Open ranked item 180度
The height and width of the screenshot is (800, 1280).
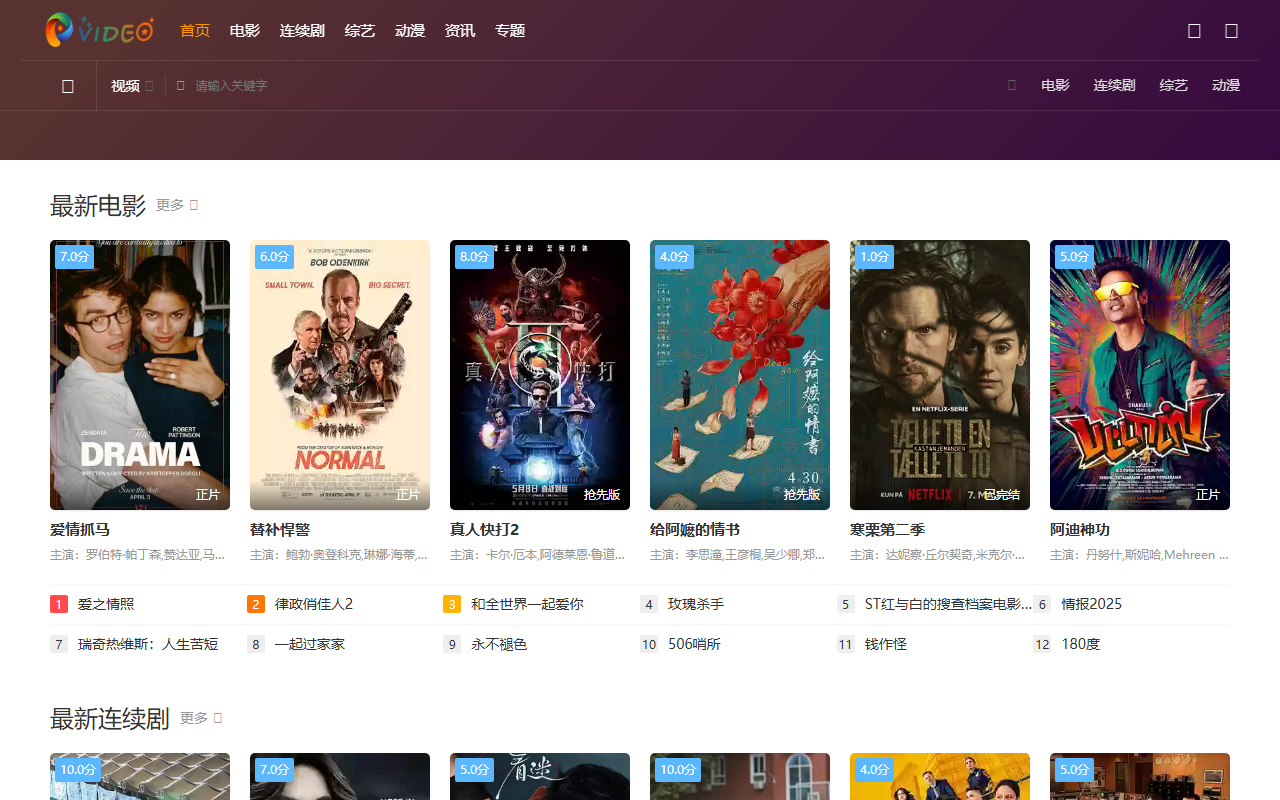click(1081, 644)
